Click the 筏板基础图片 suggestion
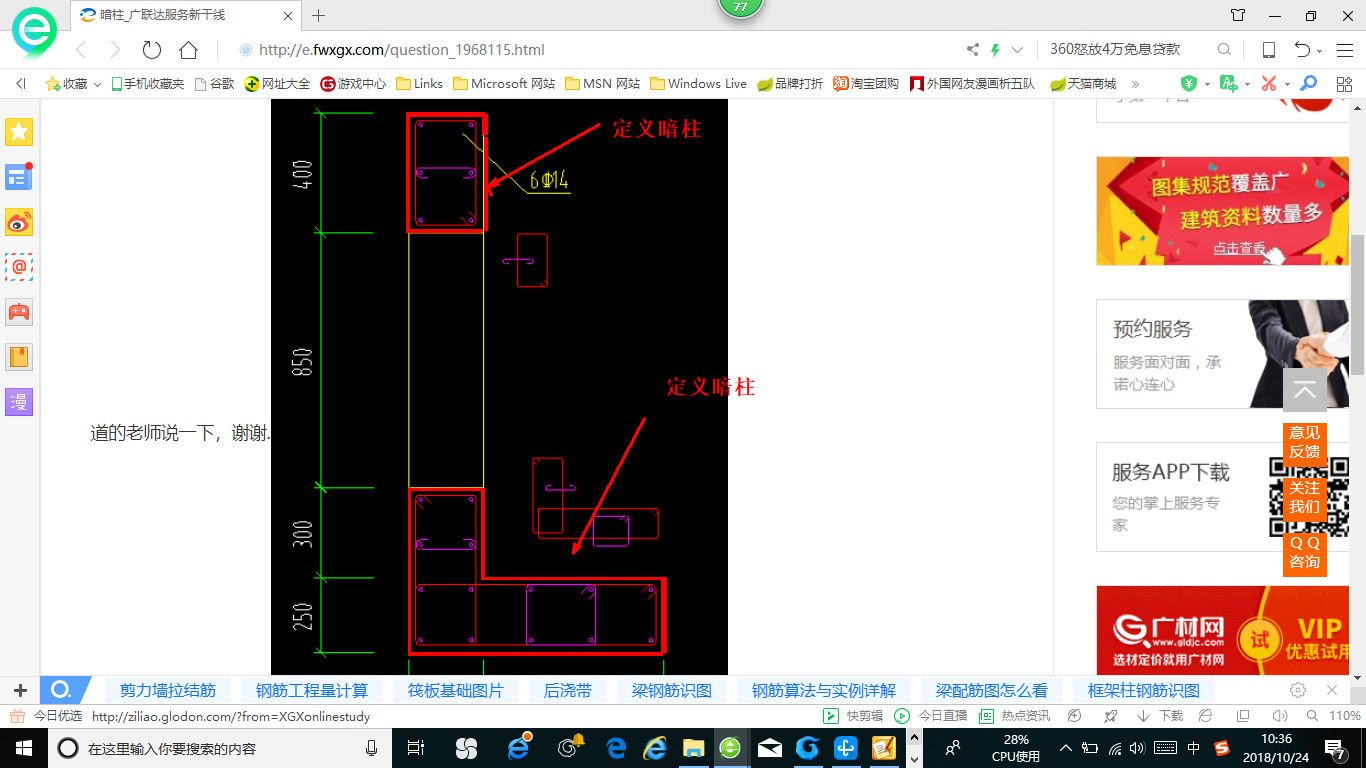The height and width of the screenshot is (768, 1366). [x=456, y=690]
